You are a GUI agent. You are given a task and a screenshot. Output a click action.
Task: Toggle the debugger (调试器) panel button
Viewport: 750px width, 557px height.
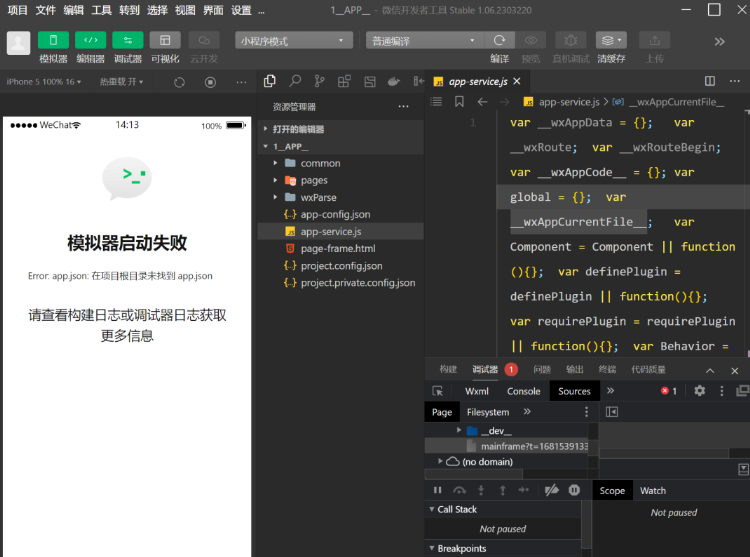(128, 40)
